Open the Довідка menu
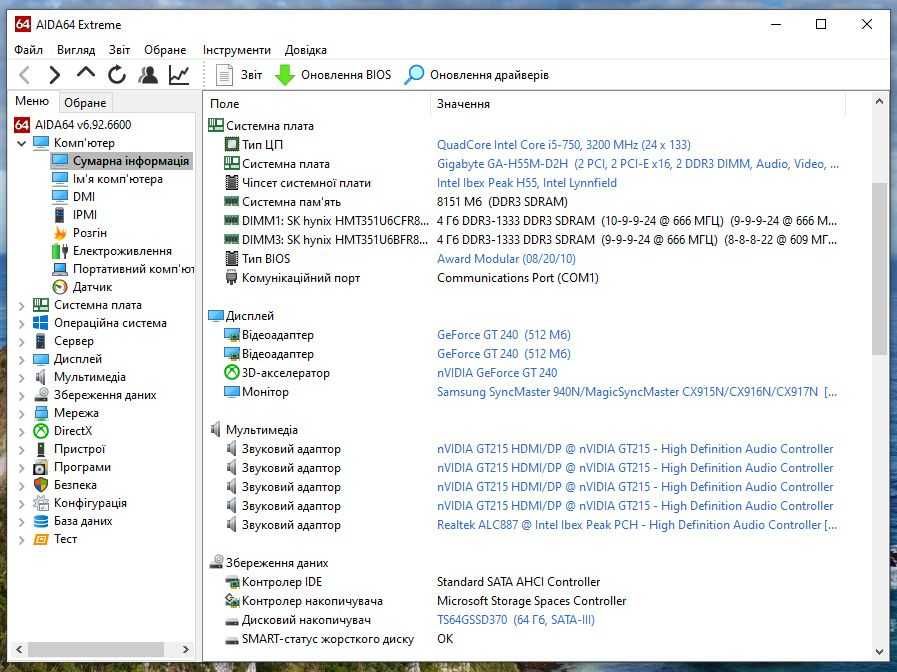This screenshot has width=897, height=672. (305, 50)
